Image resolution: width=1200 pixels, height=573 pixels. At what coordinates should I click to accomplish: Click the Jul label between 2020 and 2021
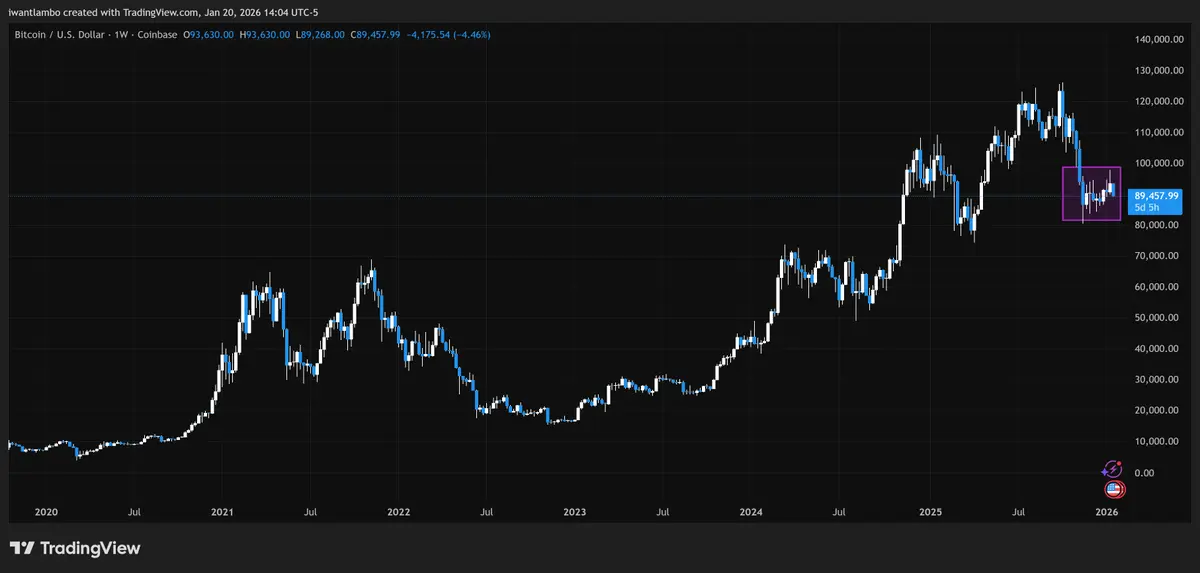pos(134,512)
